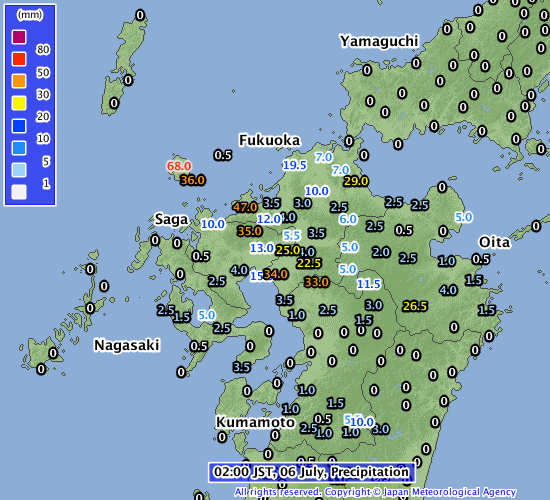Click the yellow 20-30 mm legend swatch
Screen dimensions: 550x500
click(x=19, y=103)
